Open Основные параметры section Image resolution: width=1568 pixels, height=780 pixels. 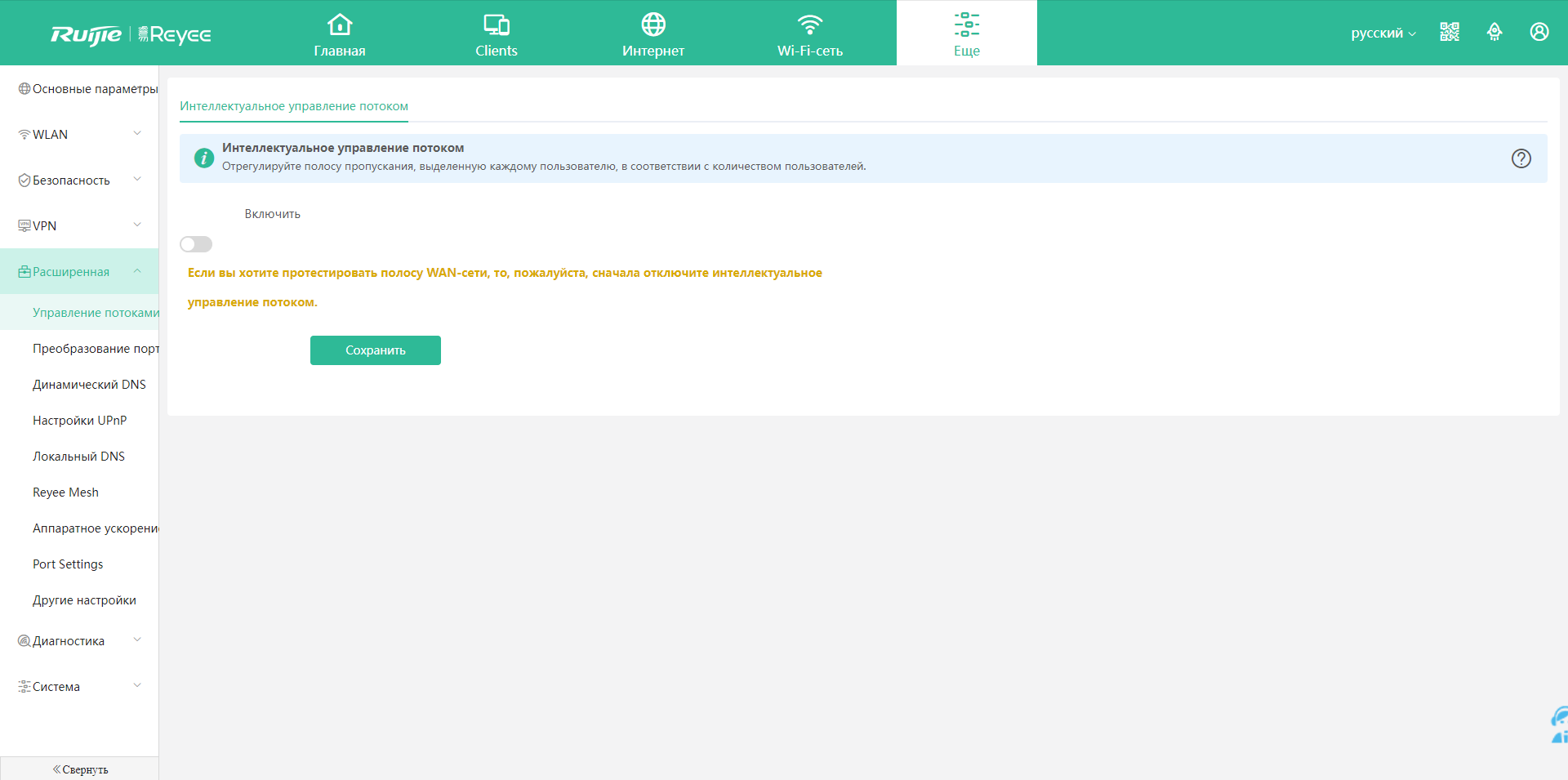[79, 88]
